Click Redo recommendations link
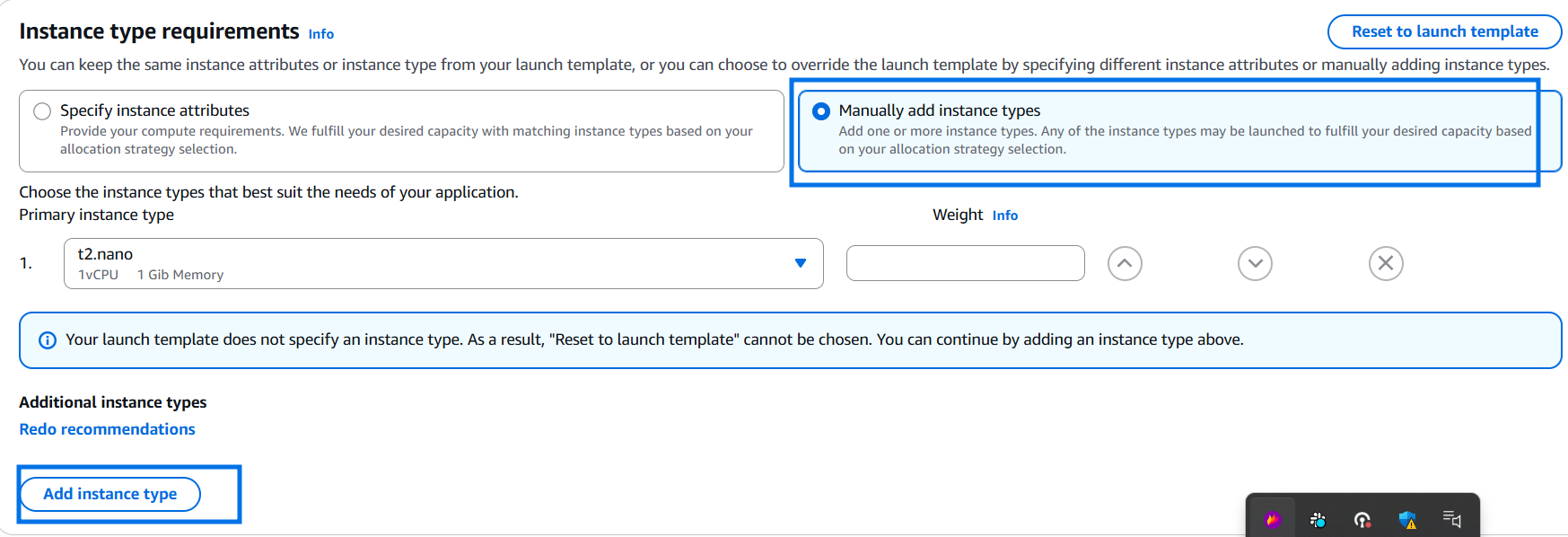This screenshot has height=537, width=1568. [x=107, y=429]
